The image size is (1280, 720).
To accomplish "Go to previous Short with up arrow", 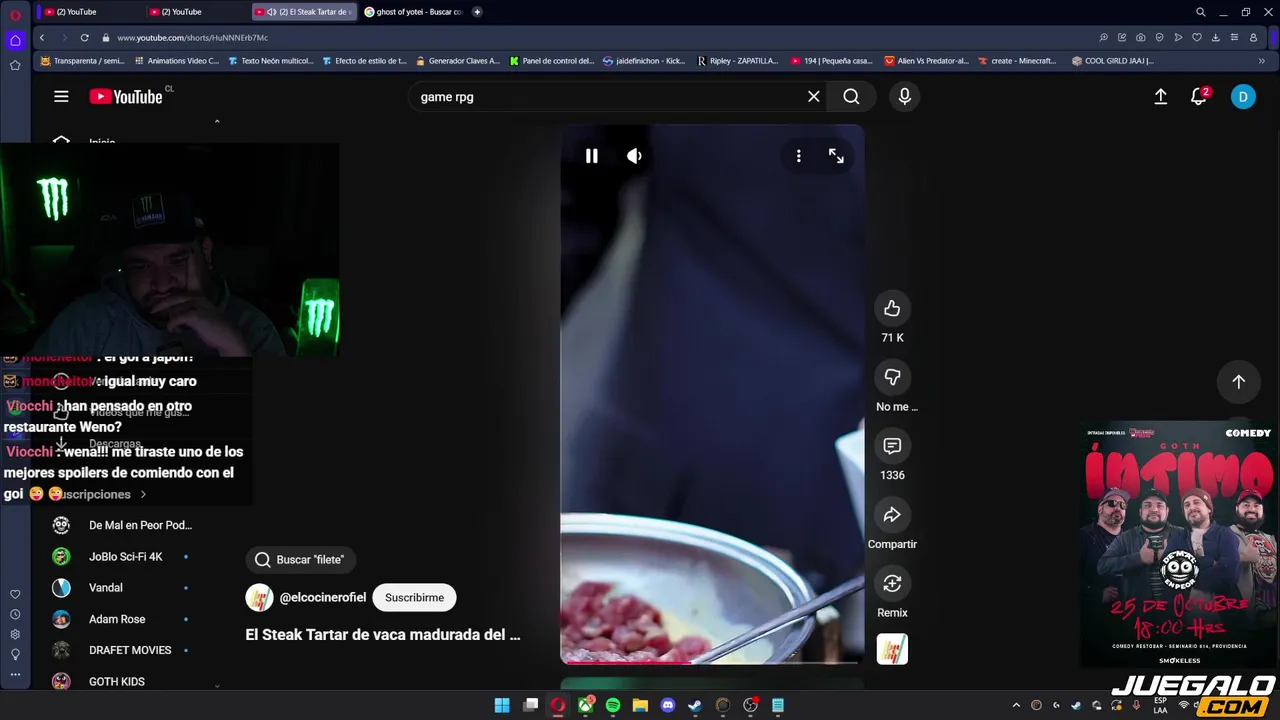I will 1238,381.
